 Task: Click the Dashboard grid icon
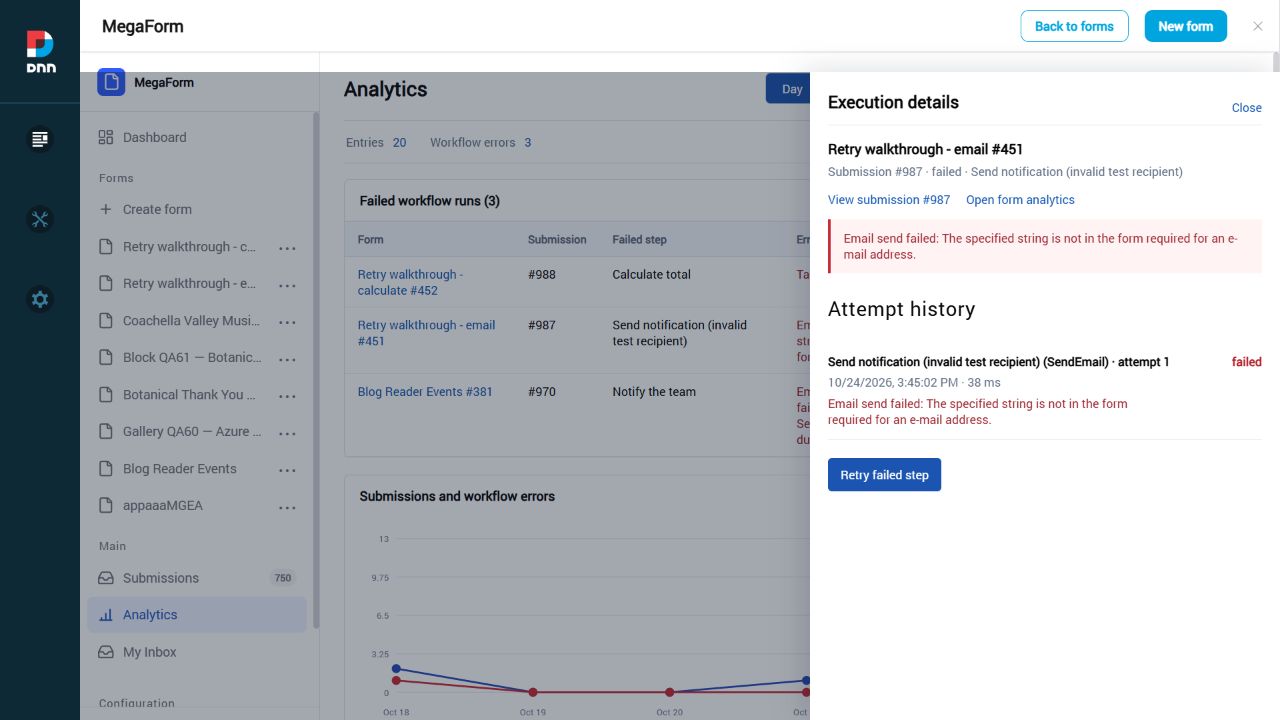click(x=106, y=137)
